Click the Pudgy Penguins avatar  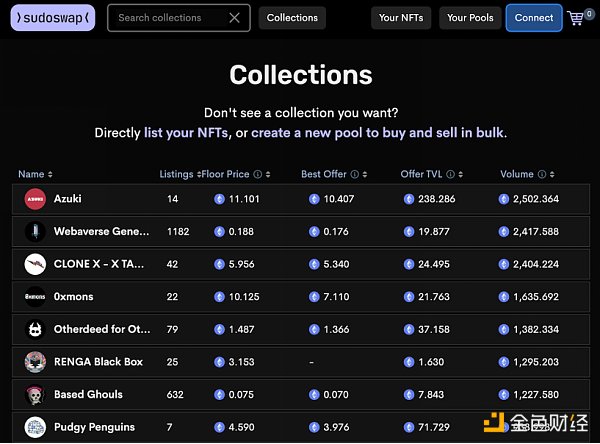[35, 427]
